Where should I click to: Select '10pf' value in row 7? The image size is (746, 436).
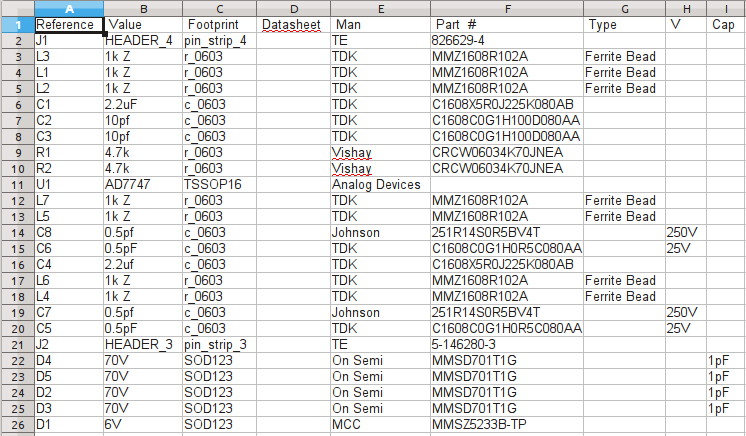click(x=143, y=121)
